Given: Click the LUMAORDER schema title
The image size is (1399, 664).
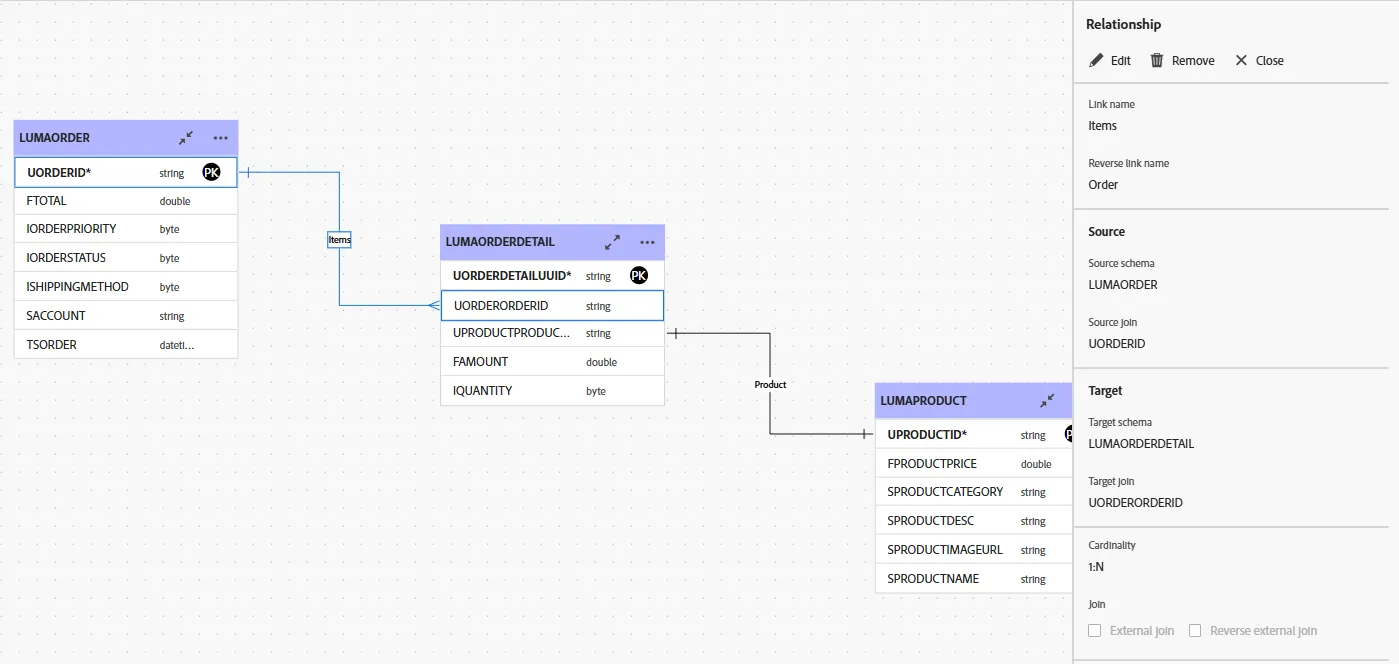Looking at the screenshot, I should 55,138.
